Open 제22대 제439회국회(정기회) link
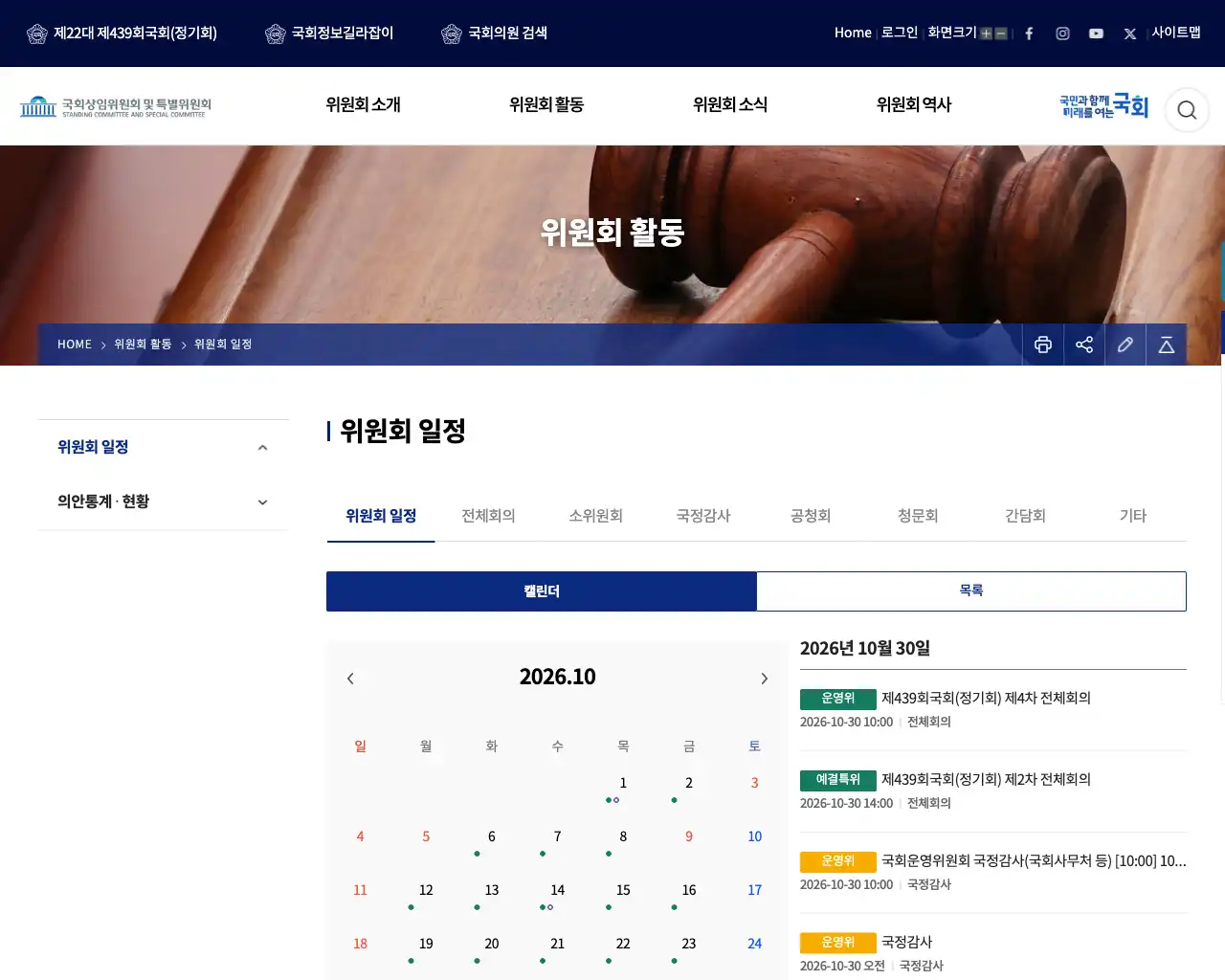Screen dimensions: 1225x980 pyautogui.click(x=122, y=33)
